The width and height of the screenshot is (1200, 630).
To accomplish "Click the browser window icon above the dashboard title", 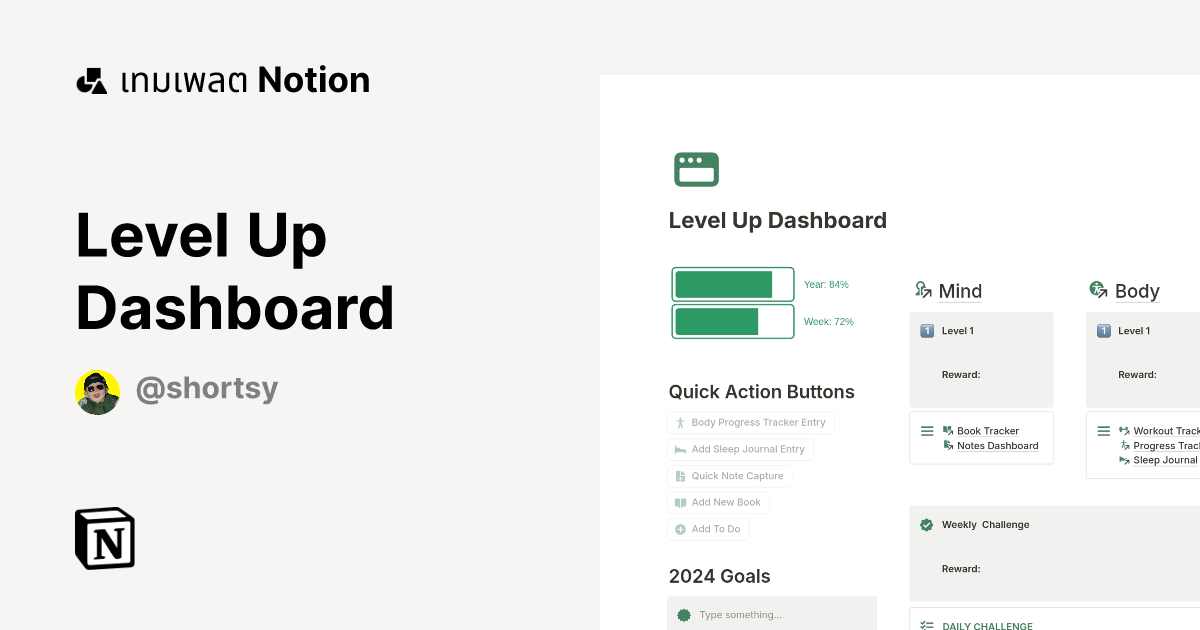I will pyautogui.click(x=697, y=169).
